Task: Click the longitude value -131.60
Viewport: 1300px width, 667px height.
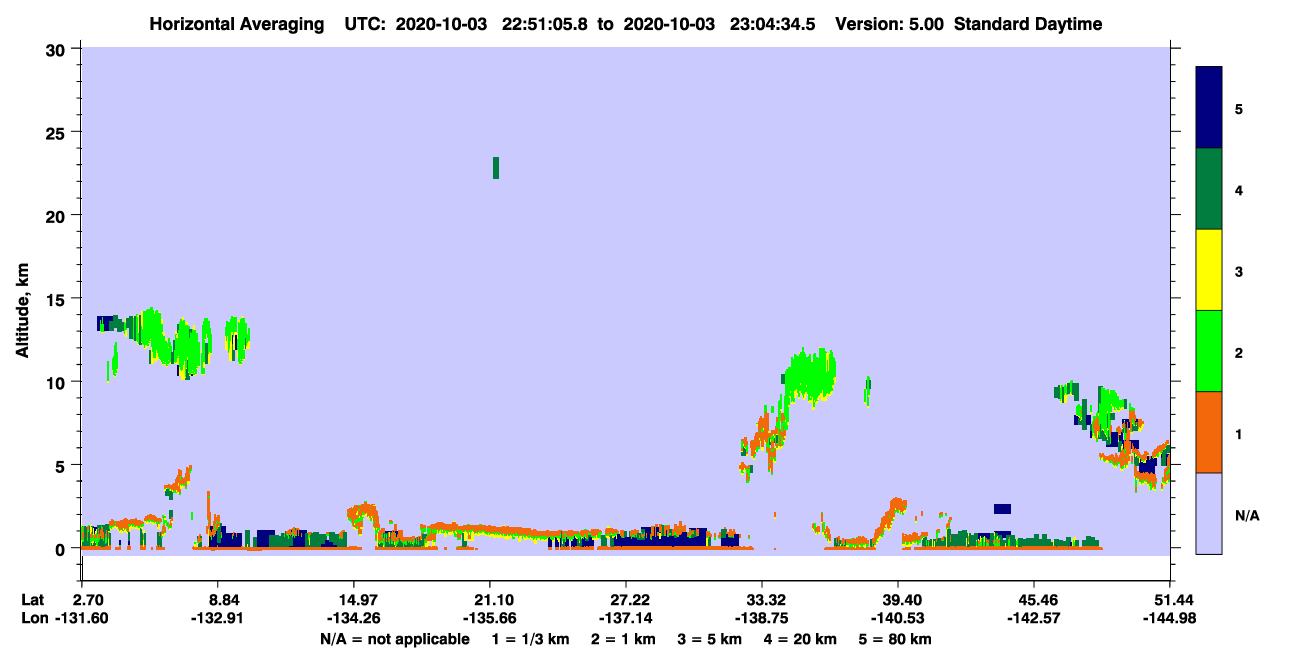Action: [x=82, y=618]
